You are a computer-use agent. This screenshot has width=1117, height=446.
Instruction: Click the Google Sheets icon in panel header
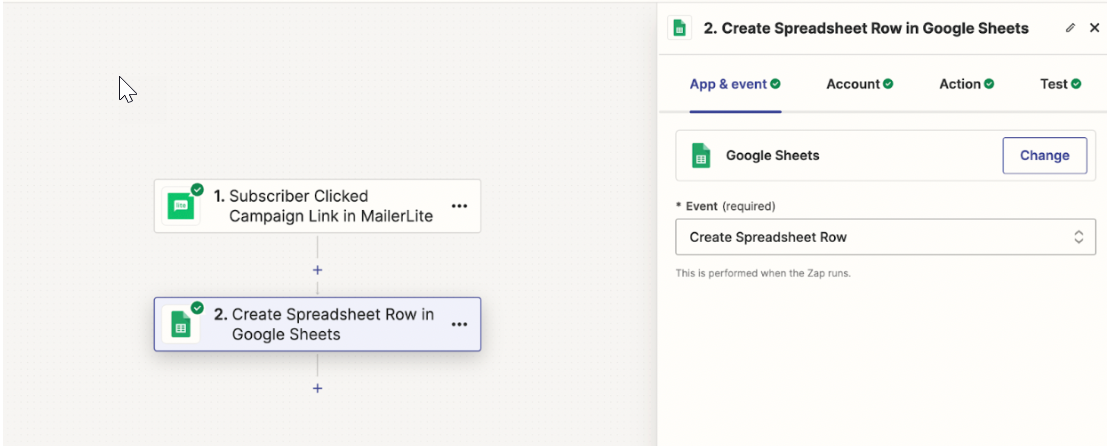click(x=680, y=28)
